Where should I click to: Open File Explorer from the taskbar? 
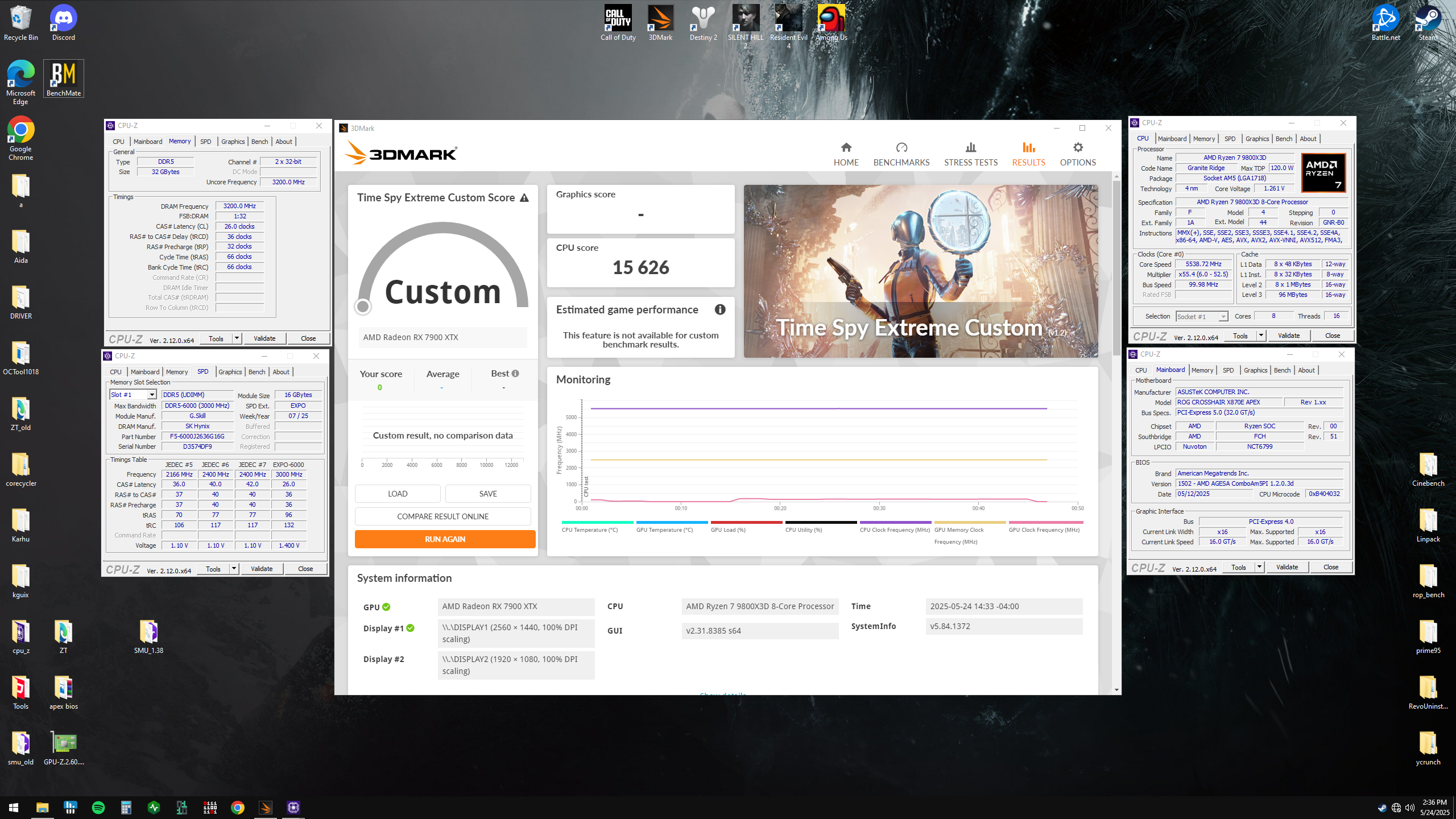coord(42,807)
